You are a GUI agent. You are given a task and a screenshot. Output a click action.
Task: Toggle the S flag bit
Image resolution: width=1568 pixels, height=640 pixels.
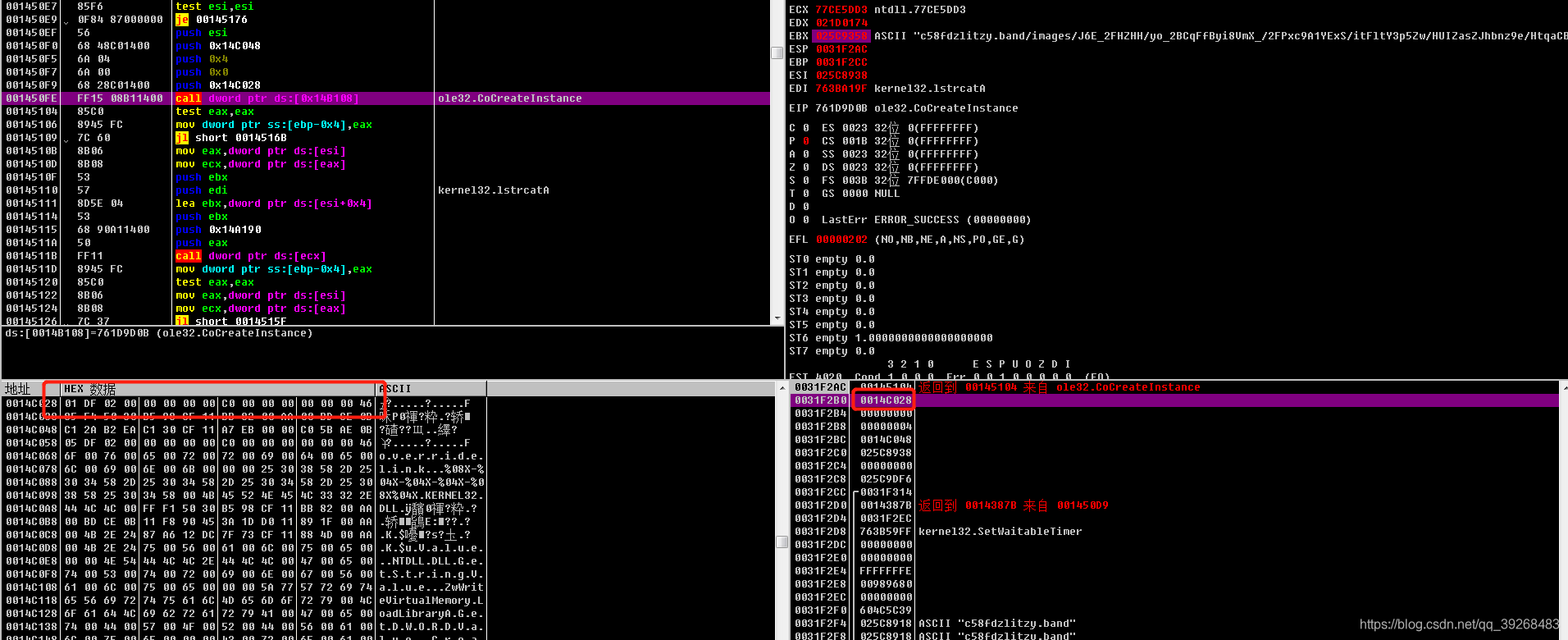(806, 181)
